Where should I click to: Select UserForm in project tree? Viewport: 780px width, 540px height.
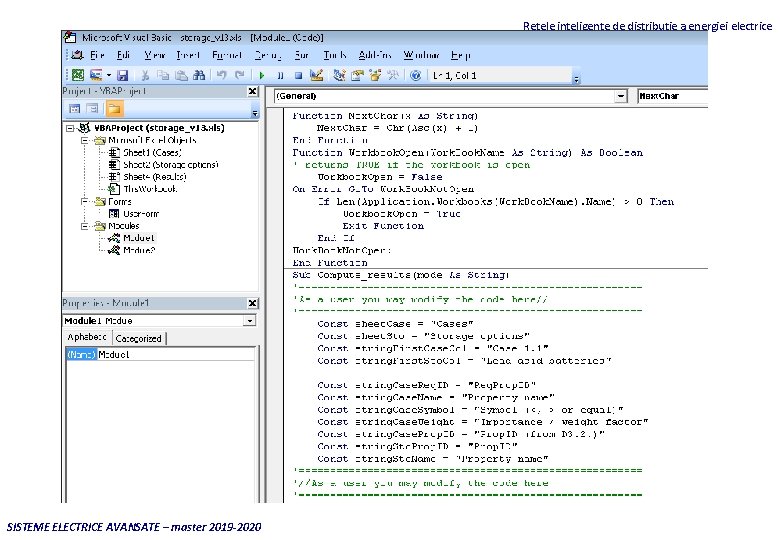(x=141, y=214)
